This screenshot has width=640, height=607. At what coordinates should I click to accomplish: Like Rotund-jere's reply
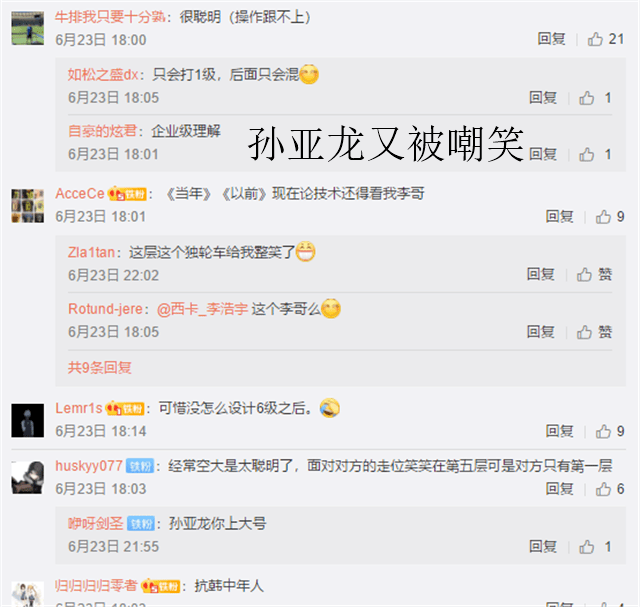(x=594, y=332)
